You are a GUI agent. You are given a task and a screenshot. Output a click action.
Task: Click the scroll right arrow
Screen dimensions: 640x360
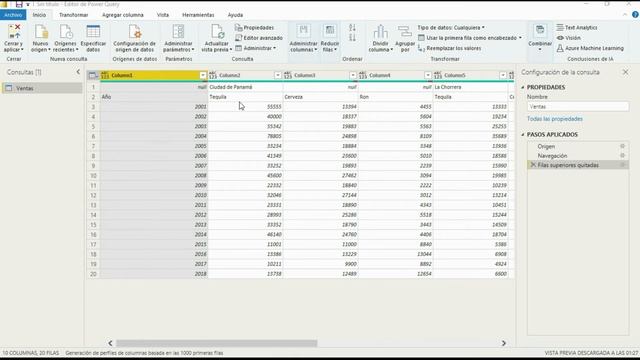coord(504,343)
